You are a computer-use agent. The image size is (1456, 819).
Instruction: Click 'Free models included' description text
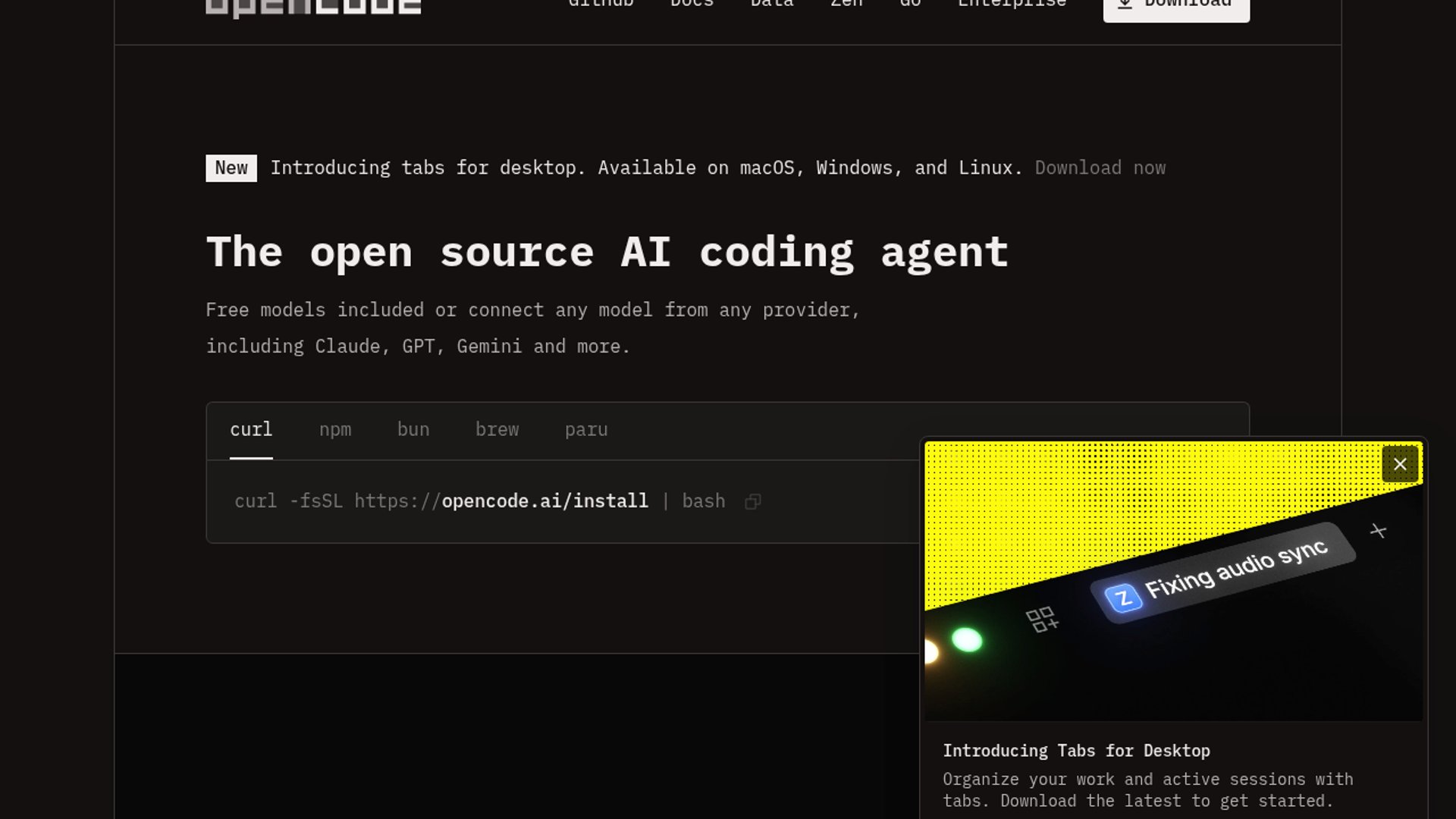(533, 328)
